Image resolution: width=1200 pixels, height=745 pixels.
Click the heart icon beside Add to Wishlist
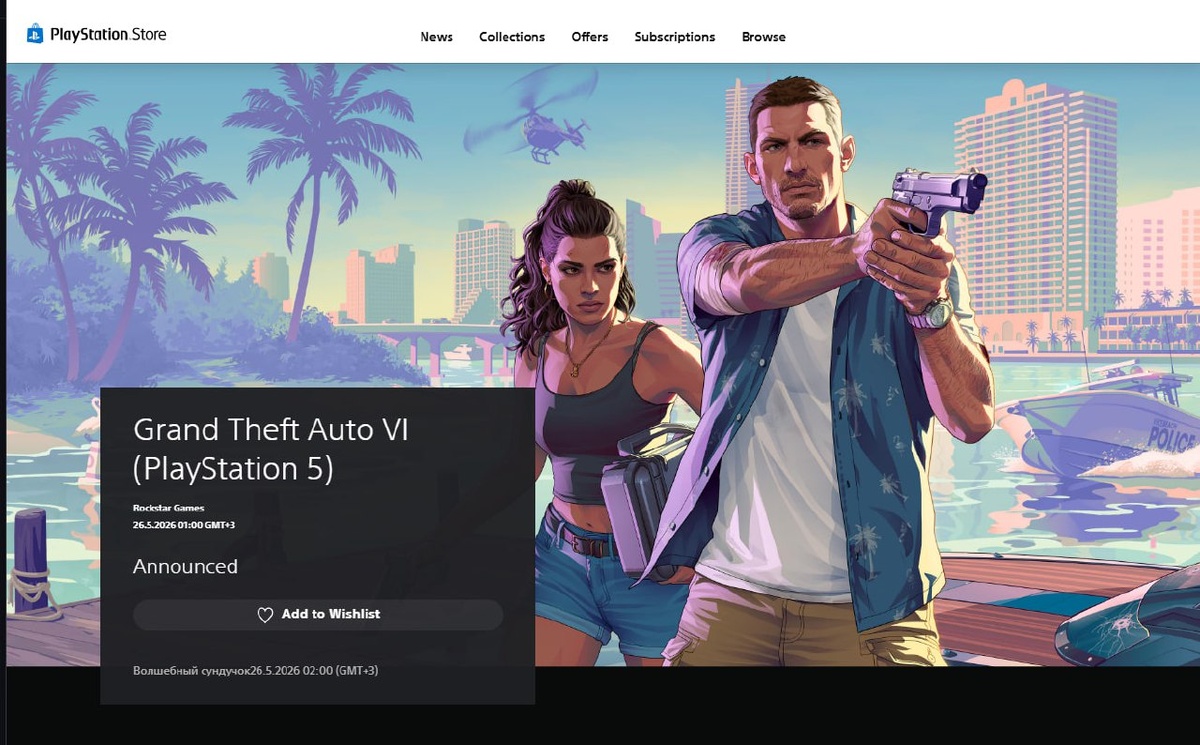click(x=265, y=615)
